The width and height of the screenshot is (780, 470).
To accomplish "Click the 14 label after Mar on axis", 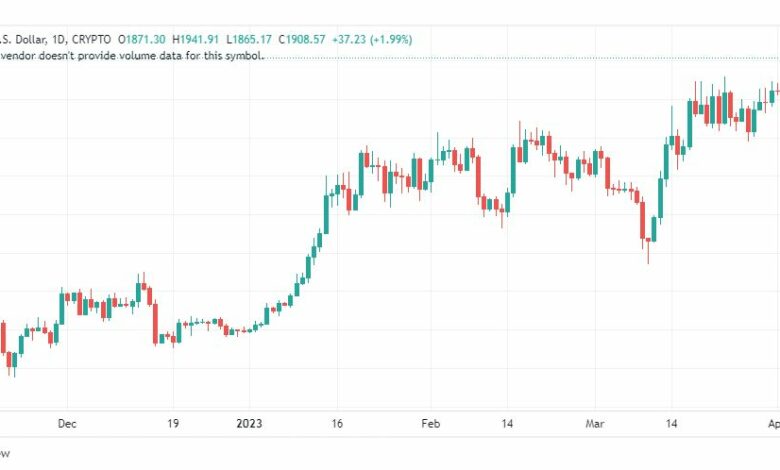I will [x=671, y=424].
